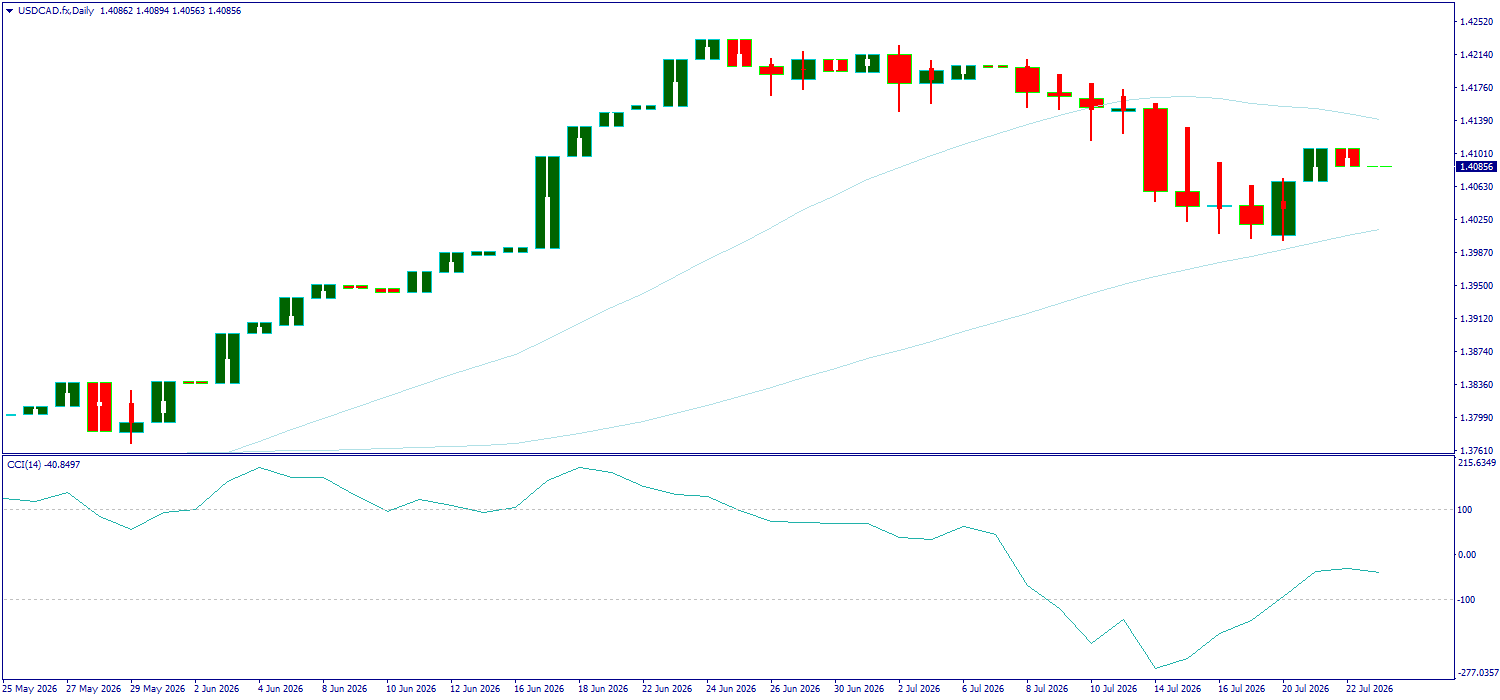
Task: Click the 22 Jul 2026 date label
Action: pyautogui.click(x=1371, y=689)
